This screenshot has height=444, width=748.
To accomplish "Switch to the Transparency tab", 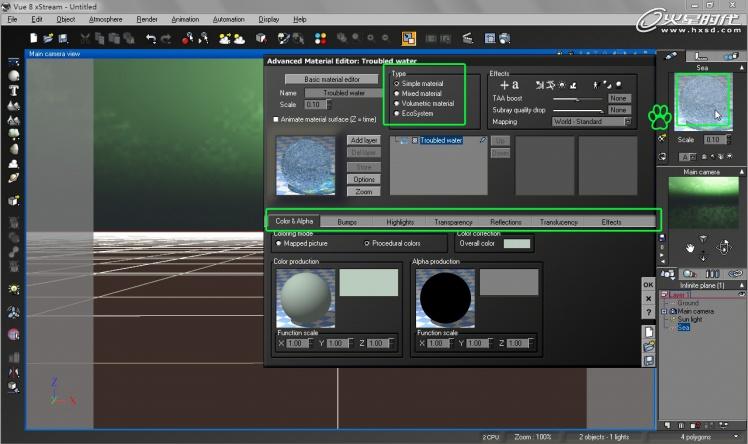I will [453, 222].
